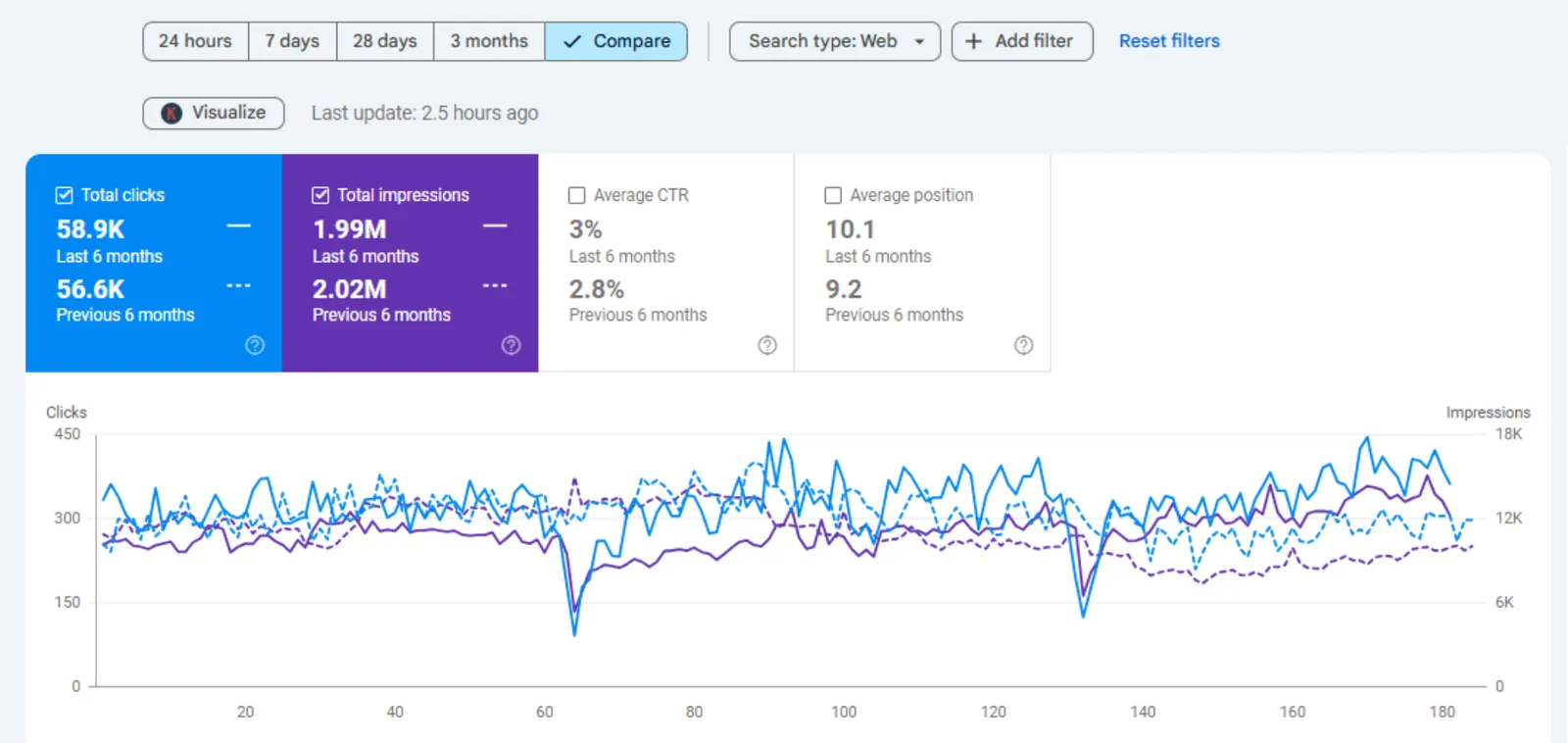Click dotted line legend for previous impressions
Screen dimensions: 1568x743
(x=495, y=286)
